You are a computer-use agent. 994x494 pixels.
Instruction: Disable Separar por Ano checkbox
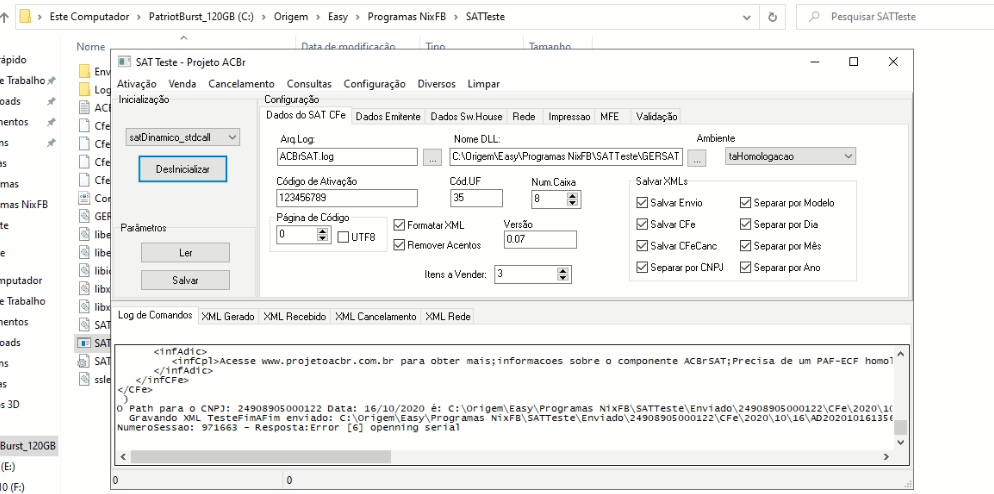746,268
